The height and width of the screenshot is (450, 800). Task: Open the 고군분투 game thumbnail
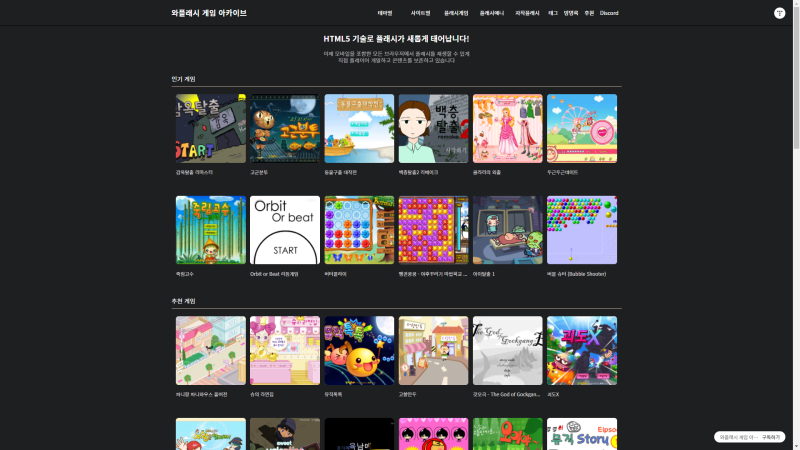coord(285,129)
